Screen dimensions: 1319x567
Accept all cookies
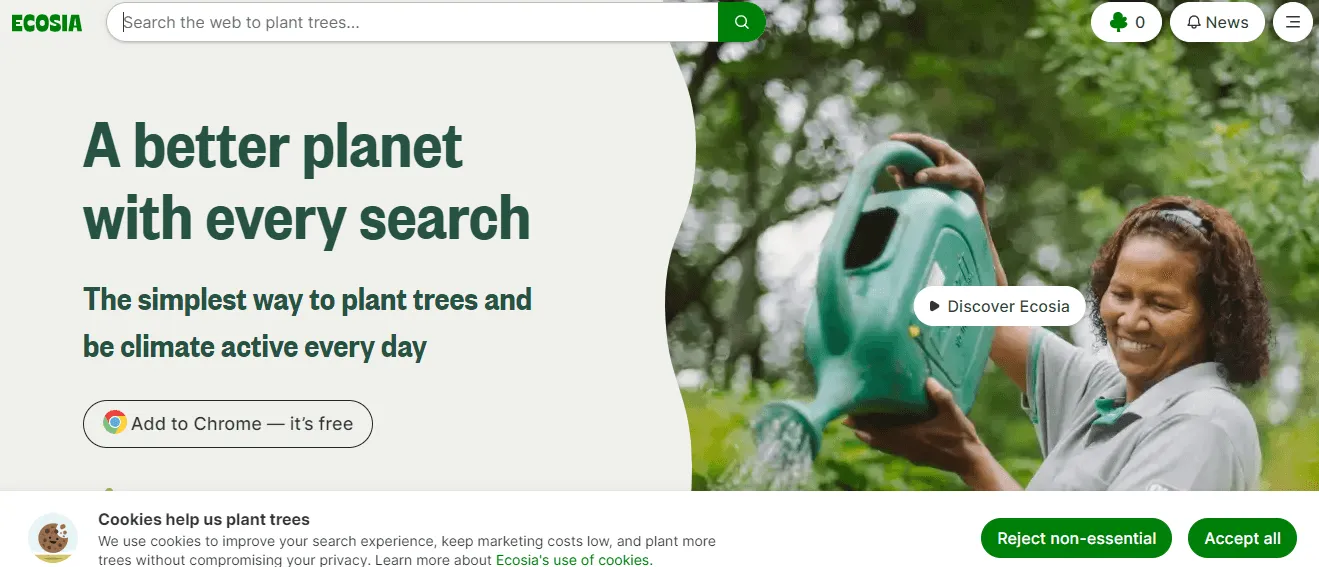click(1242, 538)
